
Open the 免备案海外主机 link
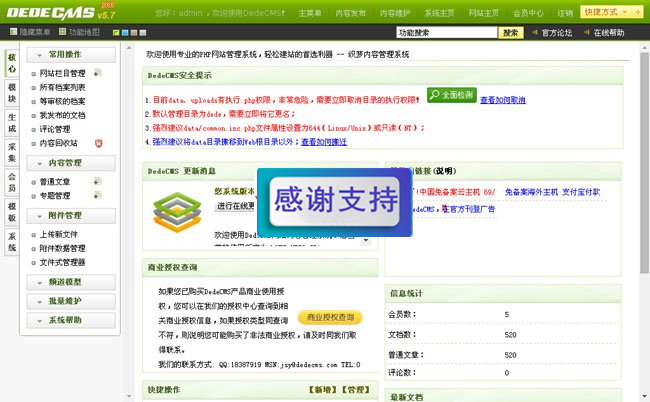point(531,192)
